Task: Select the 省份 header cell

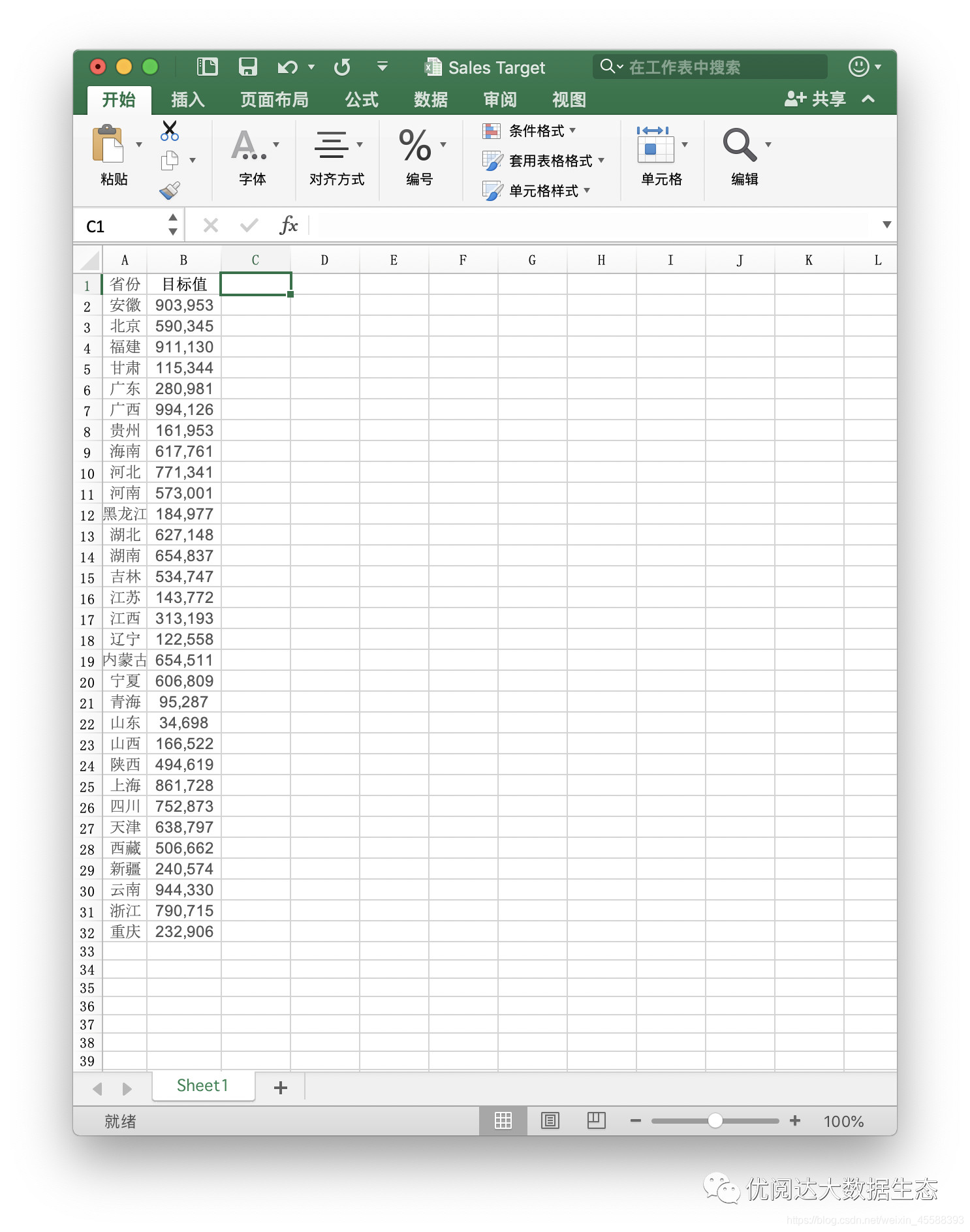Action: point(125,284)
